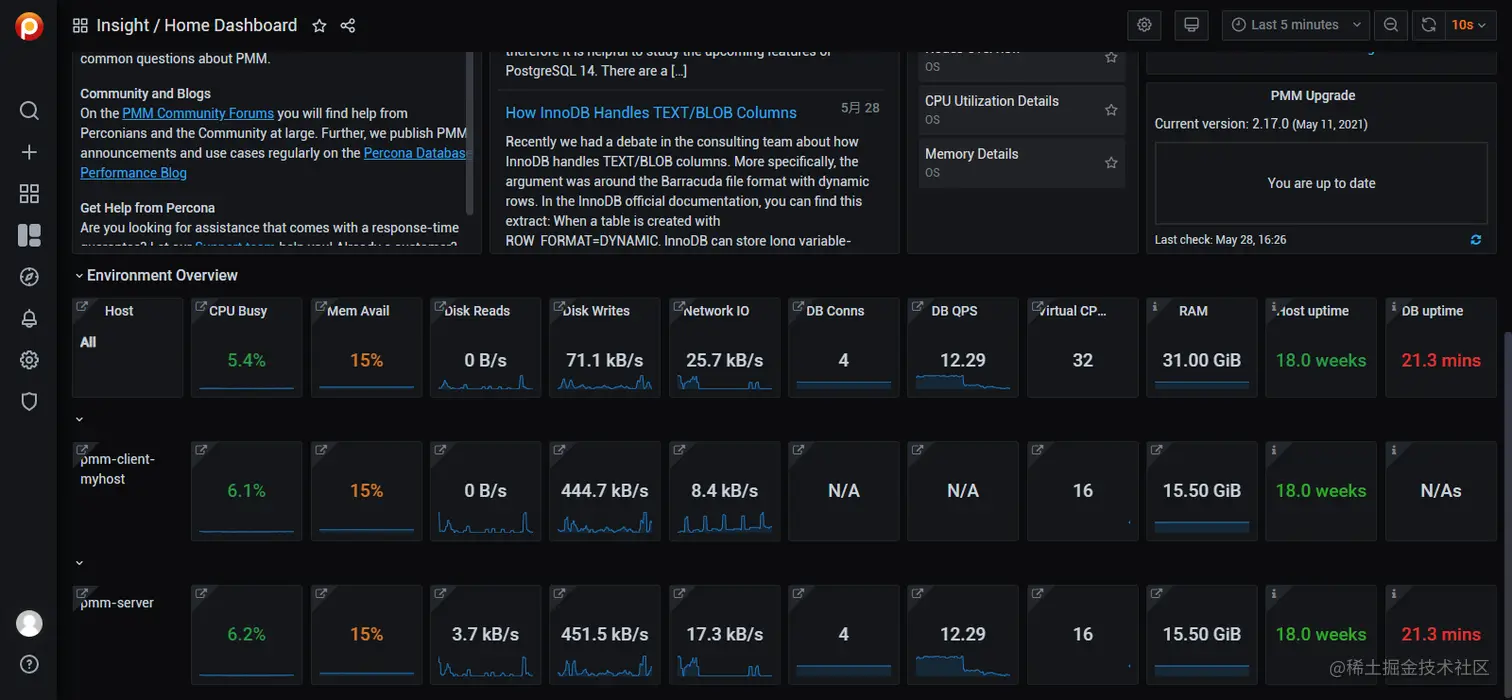The width and height of the screenshot is (1512, 700).
Task: Click the overview Network IO 25.7 kB/s value
Action: [x=725, y=360]
